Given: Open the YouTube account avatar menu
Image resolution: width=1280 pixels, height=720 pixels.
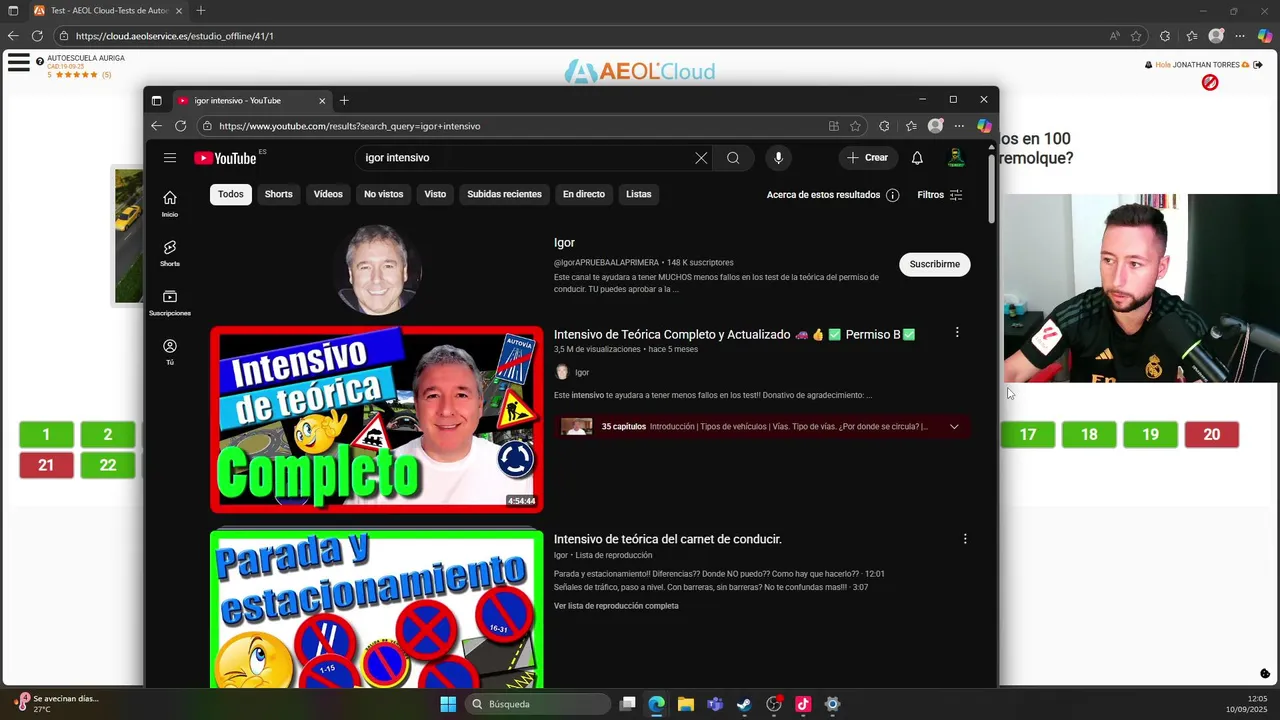Looking at the screenshot, I should click(956, 158).
